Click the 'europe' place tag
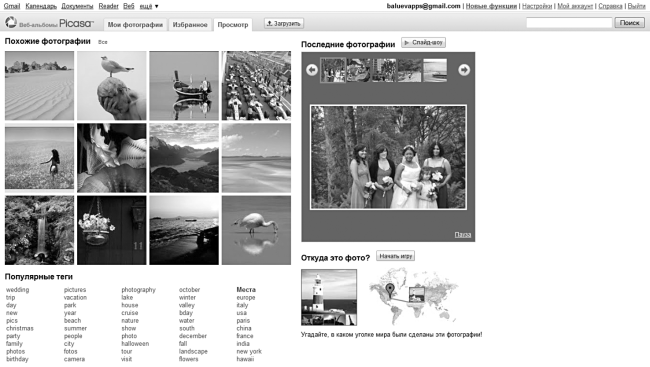The image size is (650, 367). pyautogui.click(x=246, y=297)
